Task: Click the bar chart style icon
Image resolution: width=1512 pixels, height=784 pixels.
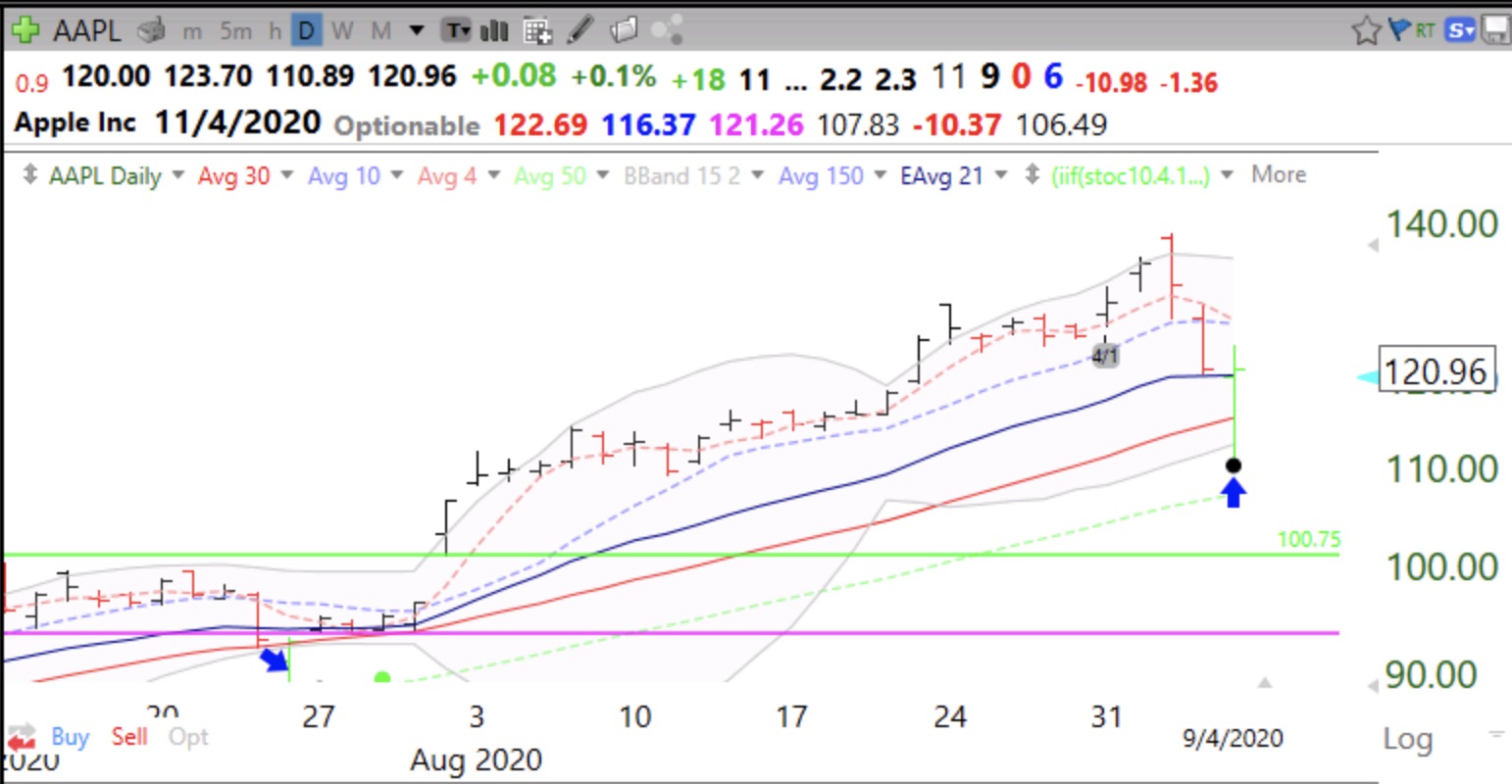Action: point(493,31)
